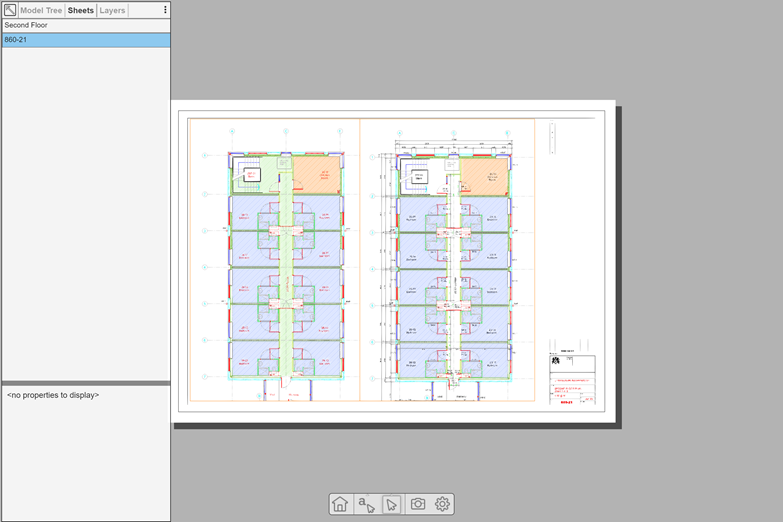
Task: Select the Sheets tab
Action: pos(80,10)
